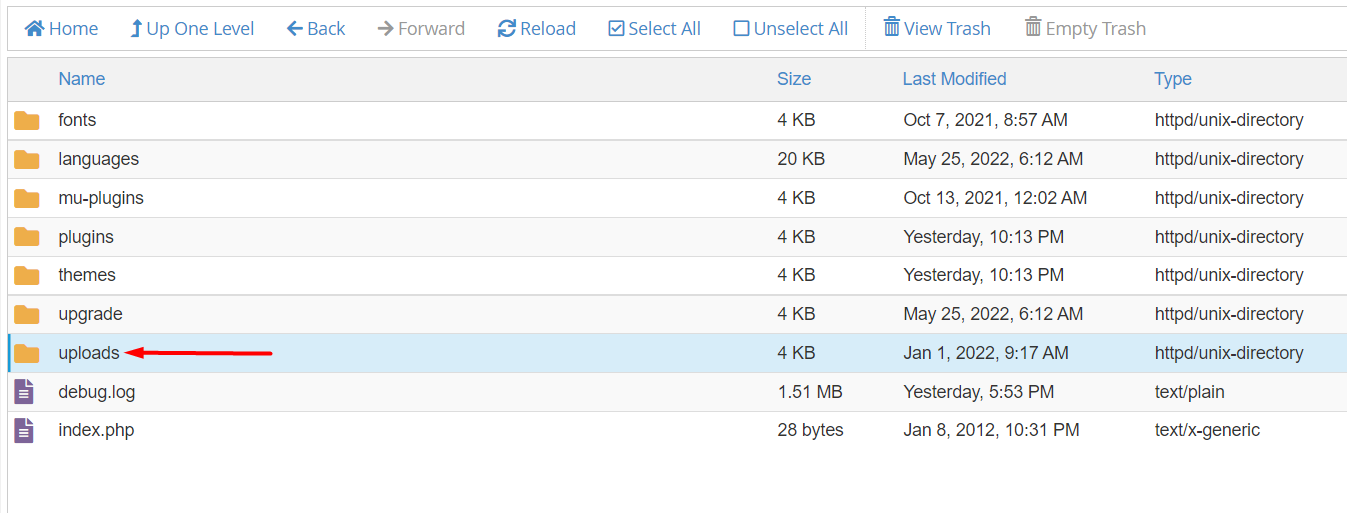
Task: Select the uploads folder row name
Action: (89, 353)
